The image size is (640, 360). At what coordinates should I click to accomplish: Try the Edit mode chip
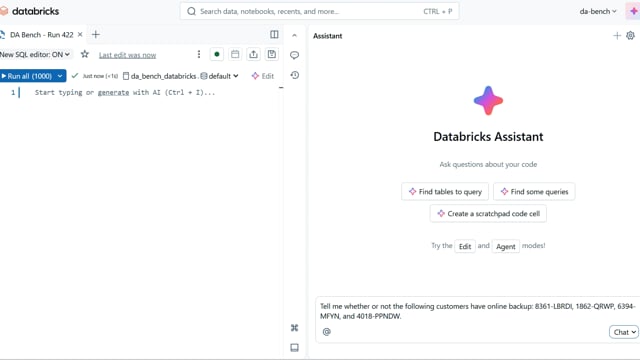coord(464,246)
